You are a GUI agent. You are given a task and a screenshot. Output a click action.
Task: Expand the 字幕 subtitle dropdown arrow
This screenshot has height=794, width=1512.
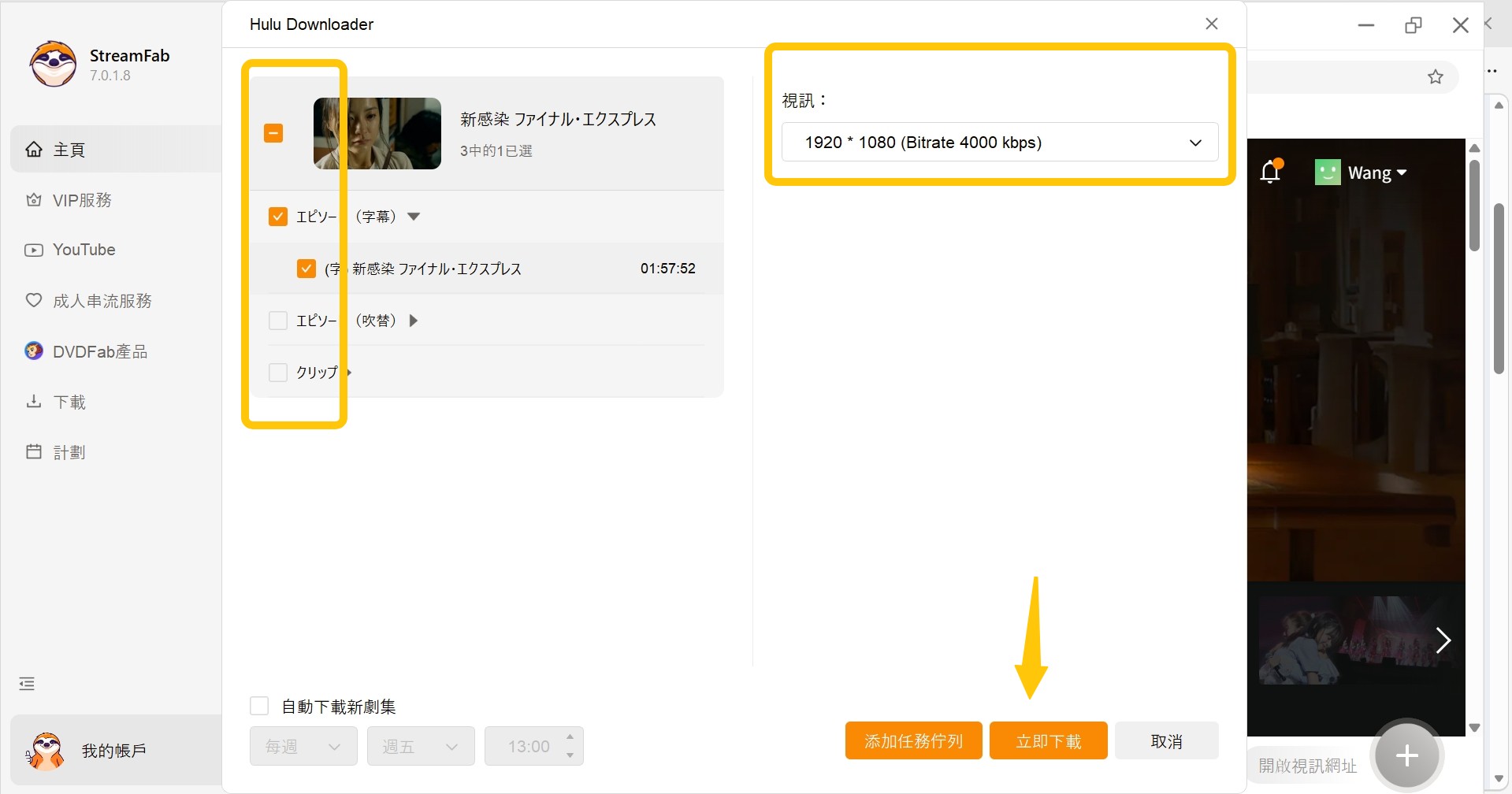414,216
